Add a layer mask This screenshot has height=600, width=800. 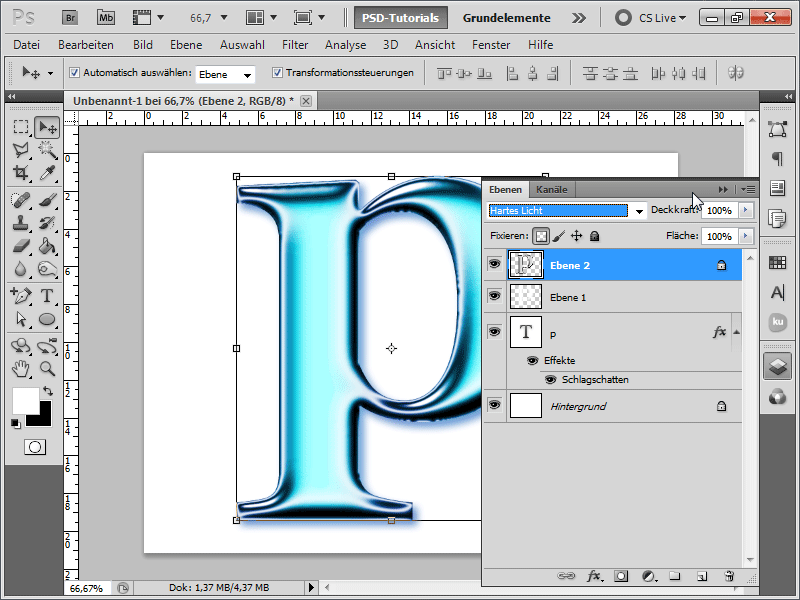point(621,576)
